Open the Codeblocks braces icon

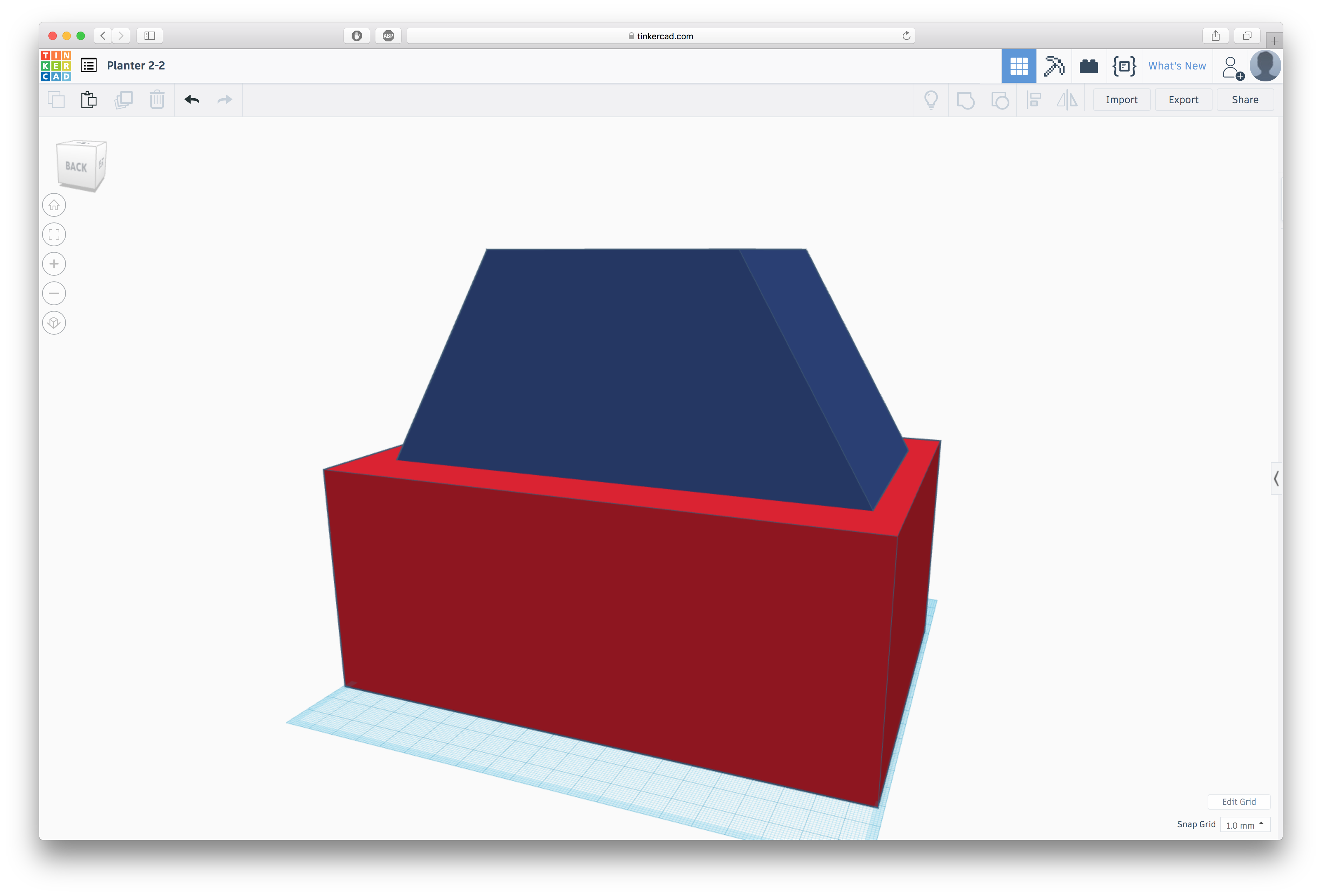click(x=1123, y=66)
